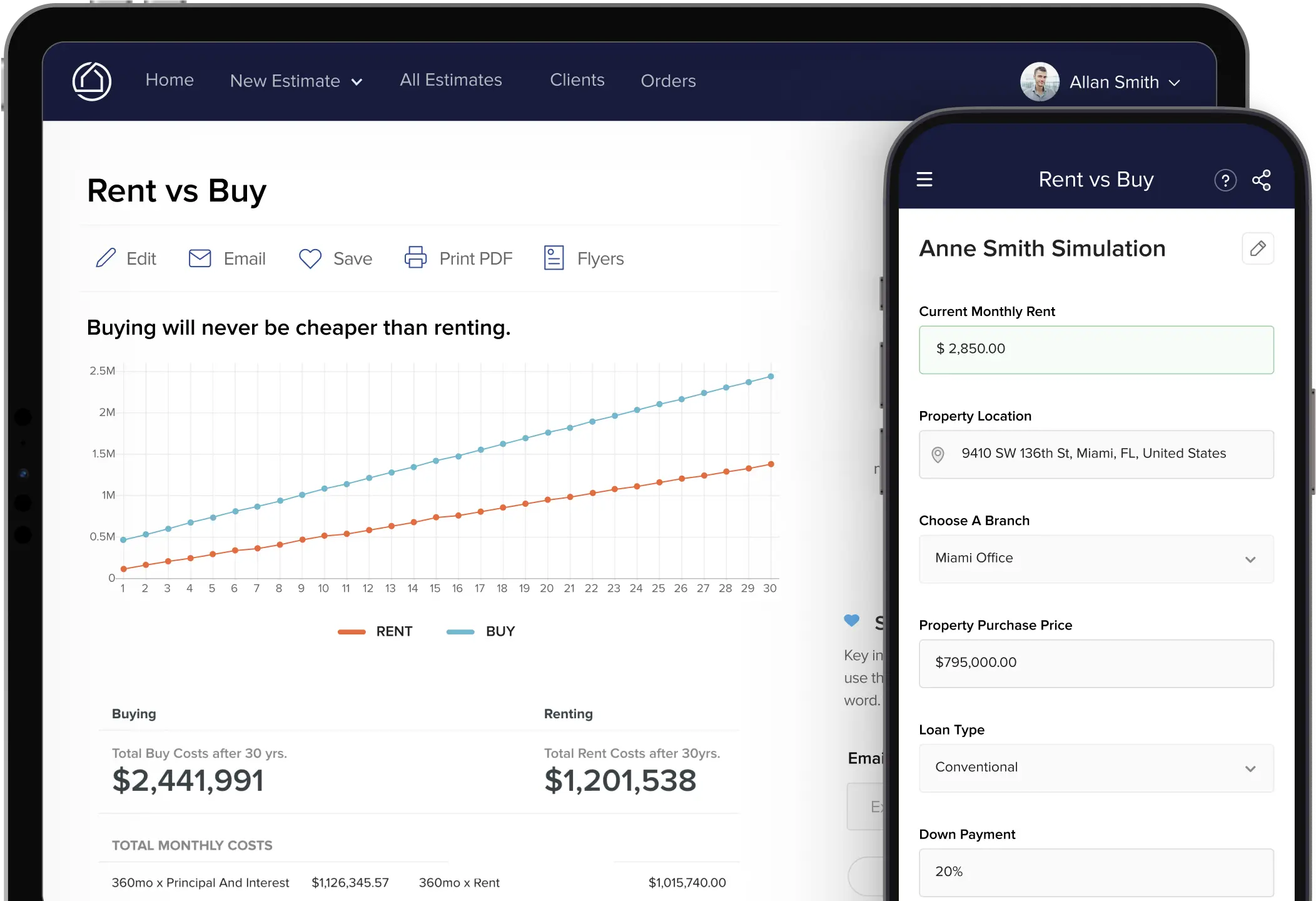
Task: Expand the New Estimate dropdown menu
Action: 296,81
